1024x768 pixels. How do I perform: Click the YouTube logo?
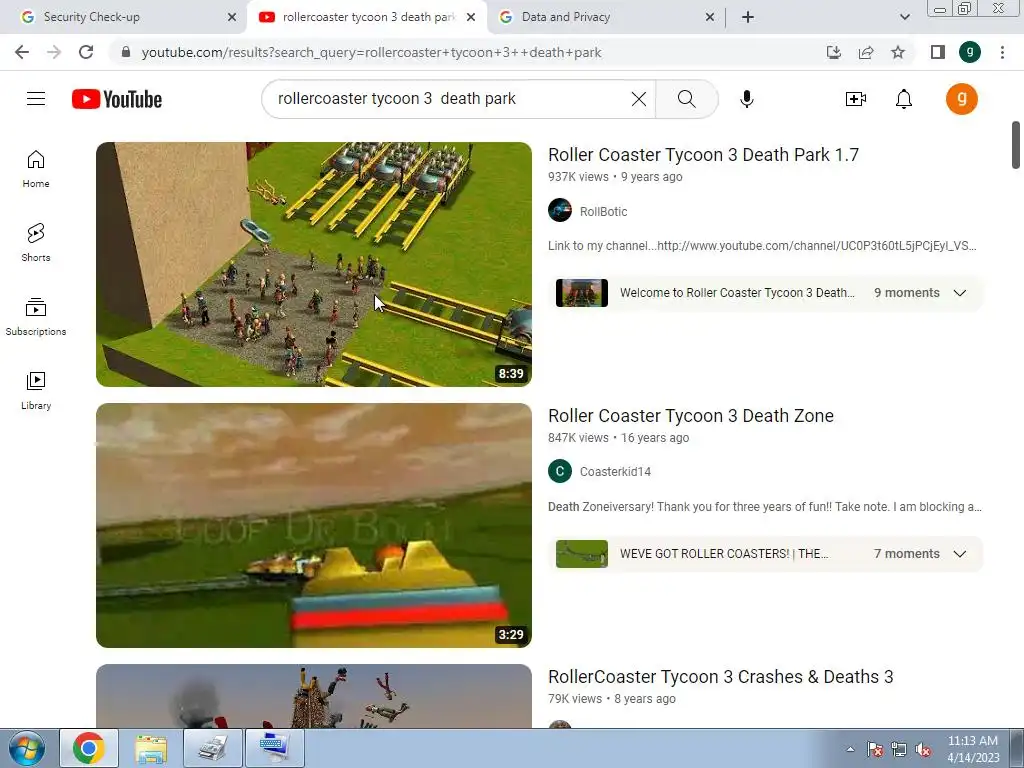click(117, 99)
